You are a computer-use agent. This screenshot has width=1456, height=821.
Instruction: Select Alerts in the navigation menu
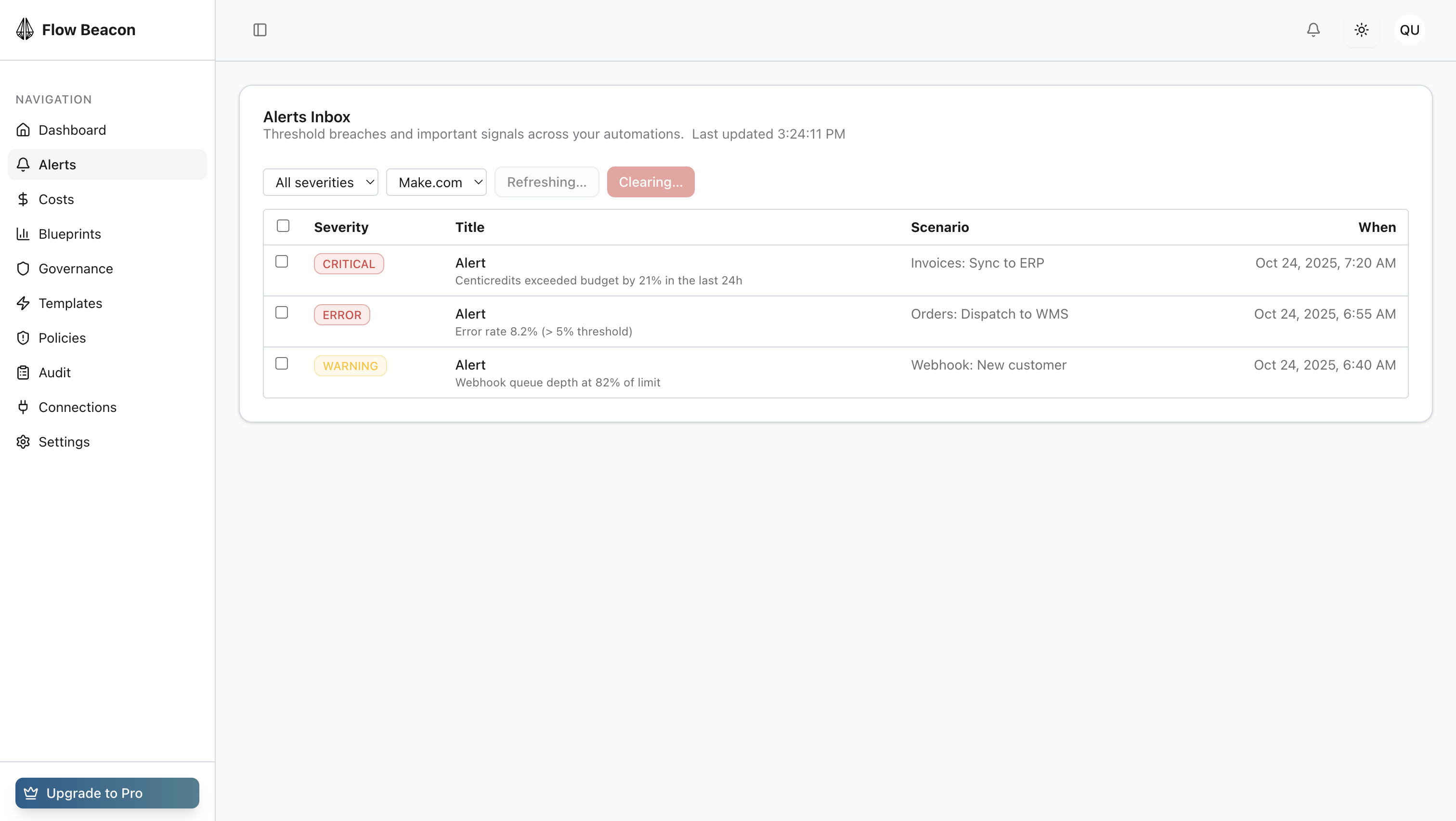point(57,165)
